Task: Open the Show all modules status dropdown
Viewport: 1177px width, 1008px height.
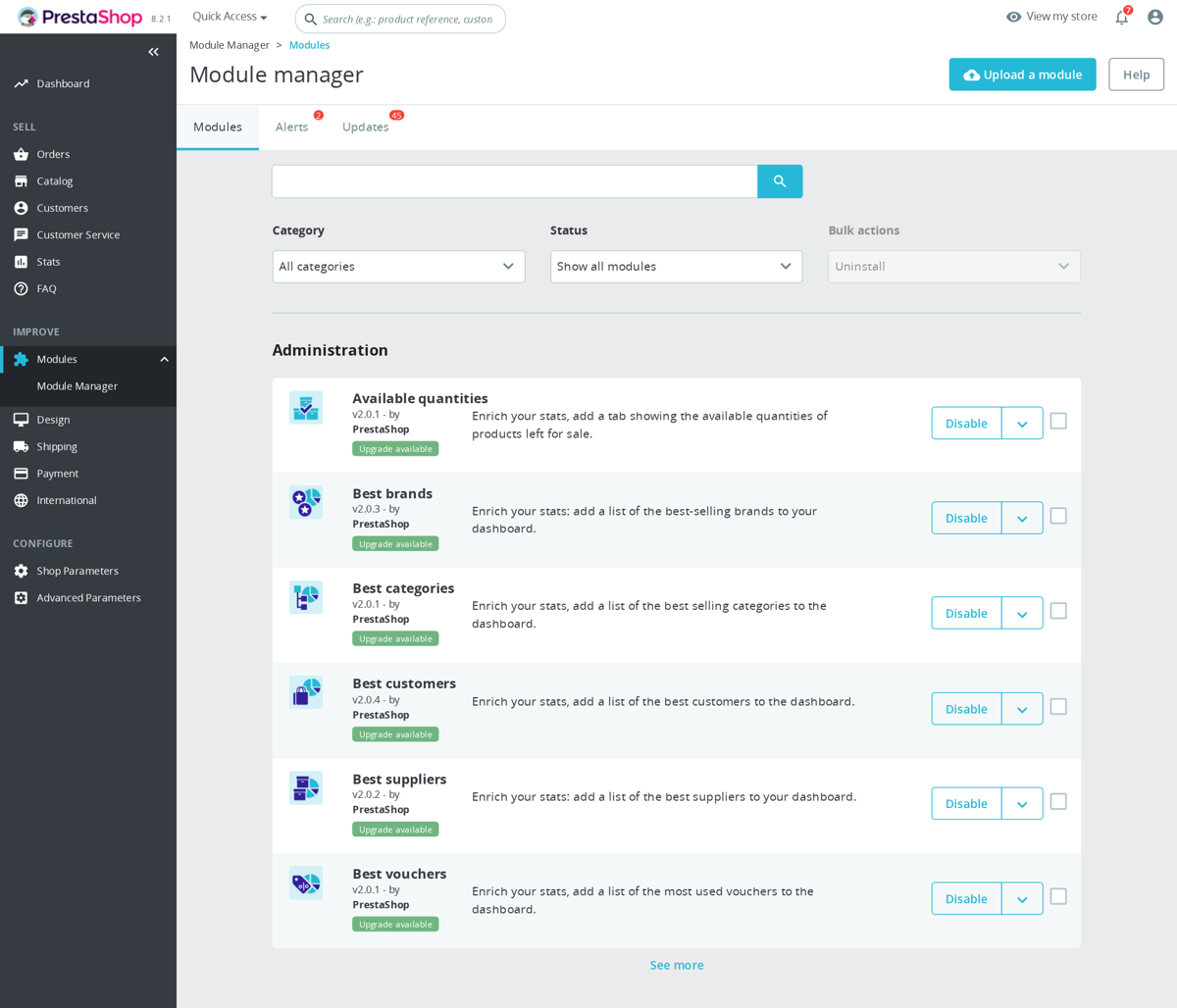Action: 677,267
